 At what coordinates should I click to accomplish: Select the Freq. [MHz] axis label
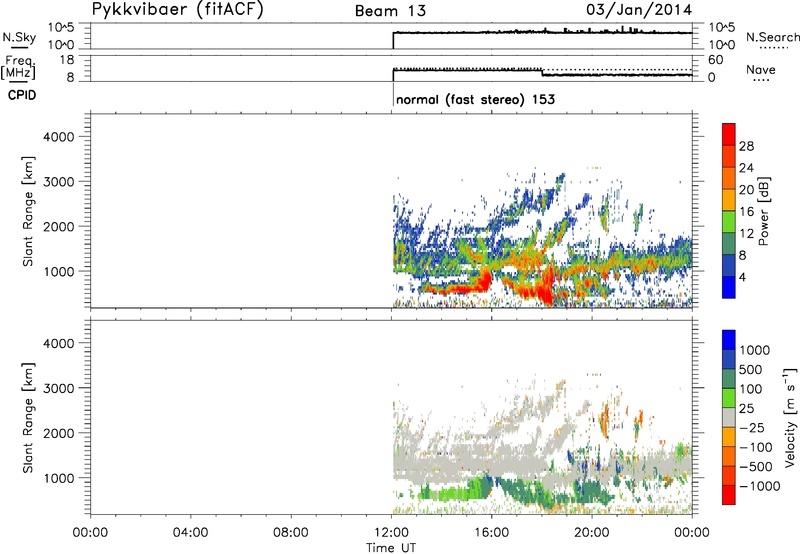pos(19,67)
